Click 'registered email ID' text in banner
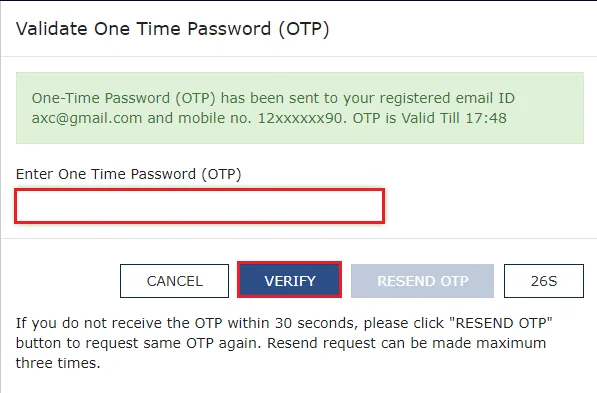The image size is (597, 393). (447, 98)
